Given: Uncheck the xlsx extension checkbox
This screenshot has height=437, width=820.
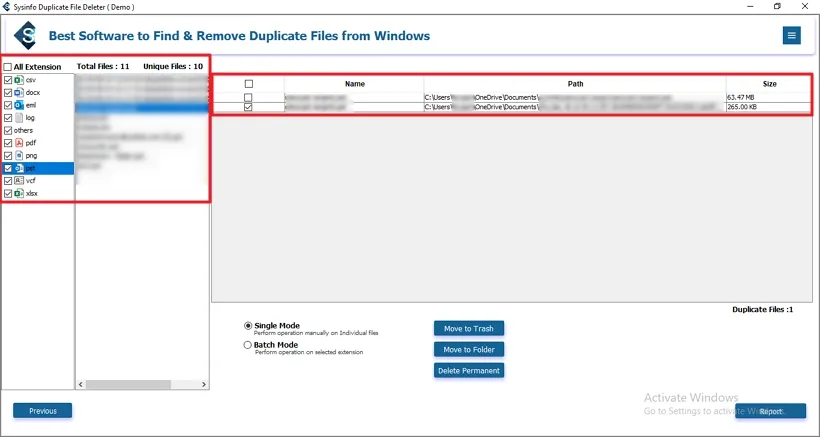Looking at the screenshot, I should tap(8, 193).
